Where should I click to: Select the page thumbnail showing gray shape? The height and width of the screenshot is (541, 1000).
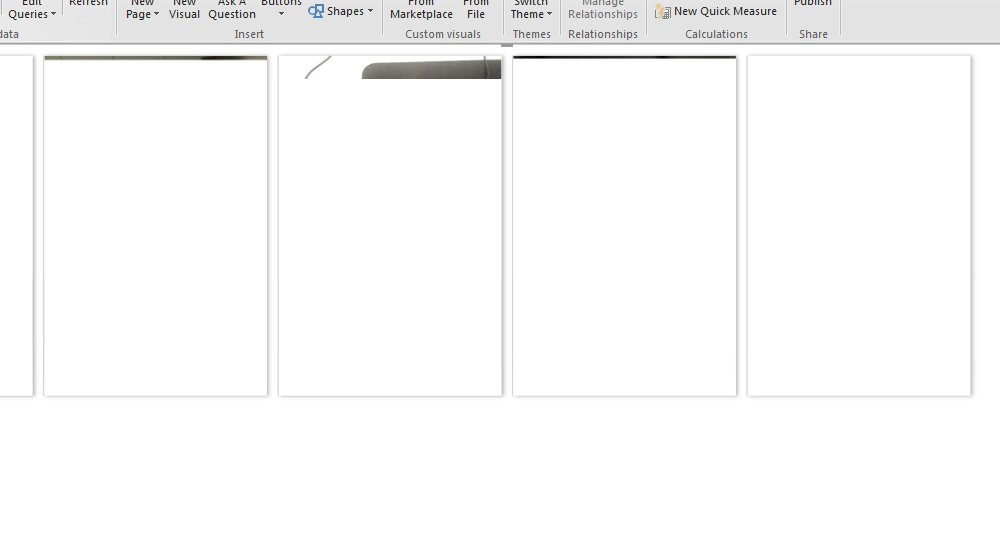390,226
